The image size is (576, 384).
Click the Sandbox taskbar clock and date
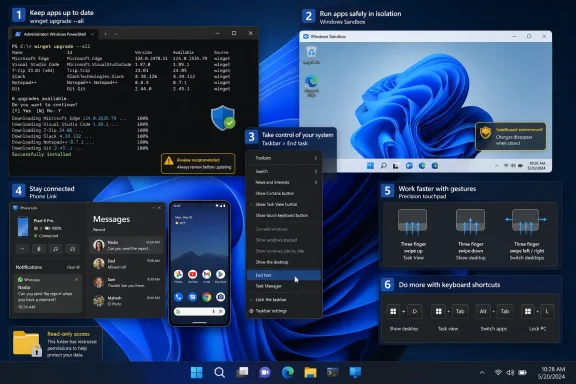coord(537,166)
